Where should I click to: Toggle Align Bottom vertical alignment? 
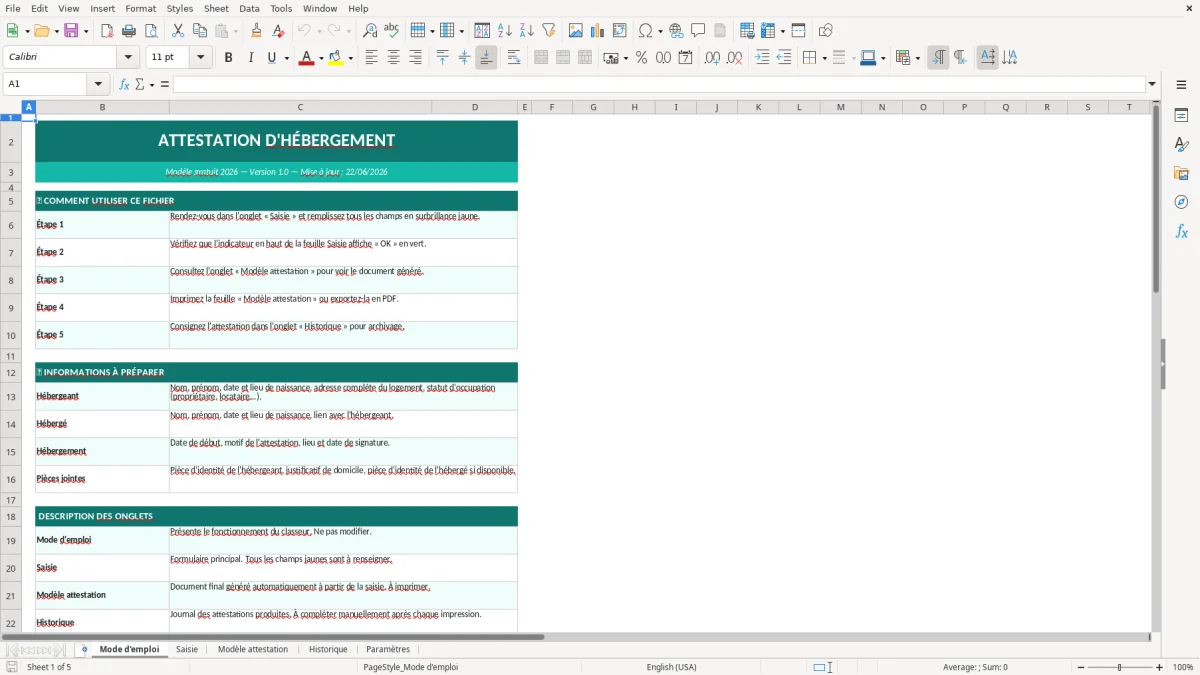click(x=486, y=58)
